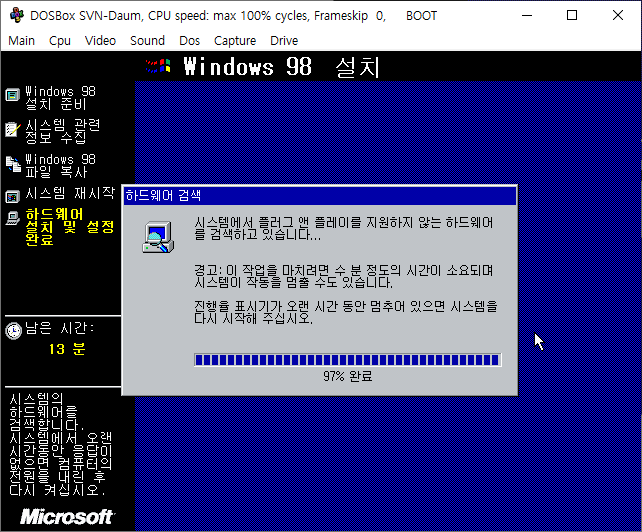Click the 시스템 재시작 step text

click(70, 193)
